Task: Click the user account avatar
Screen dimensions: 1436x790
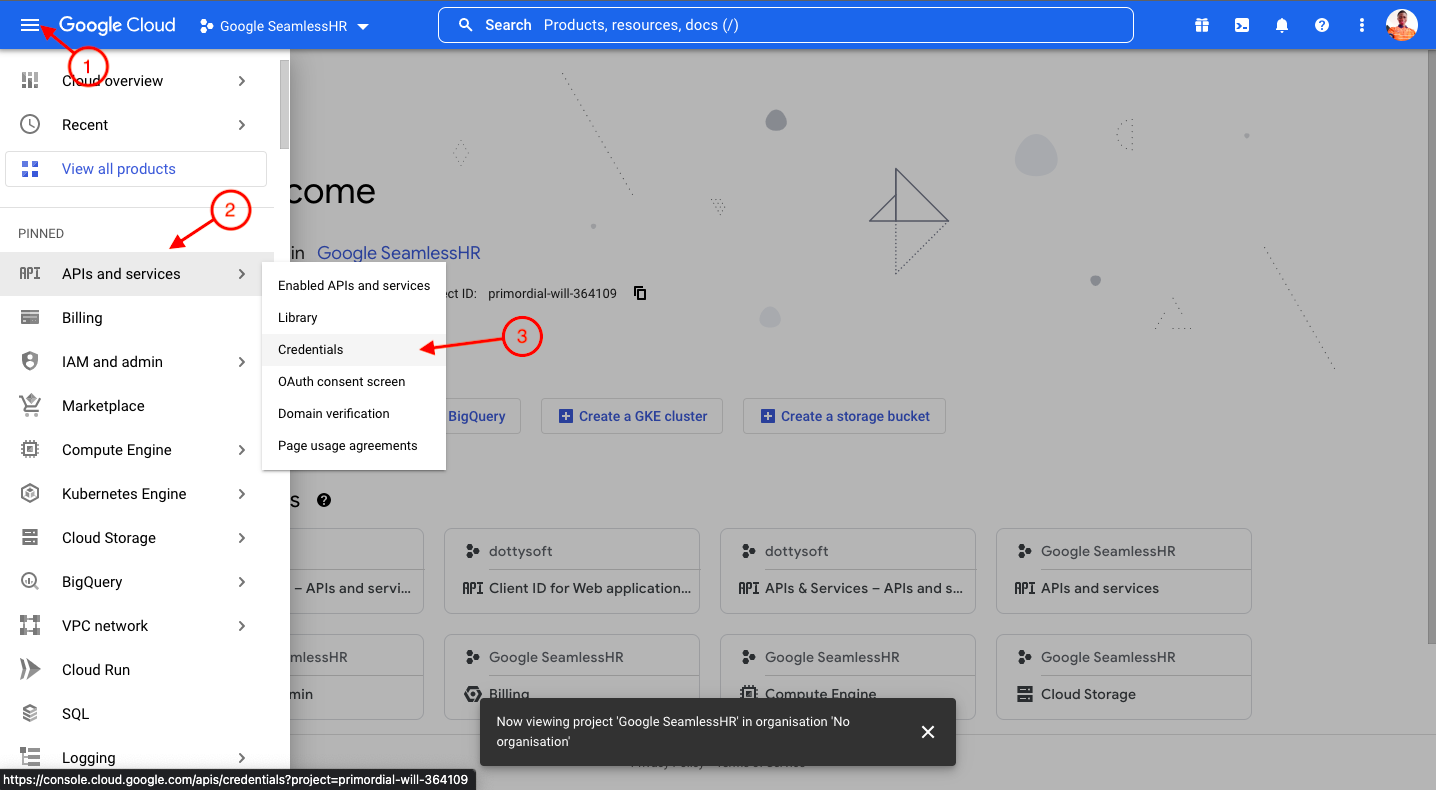Action: point(1402,25)
